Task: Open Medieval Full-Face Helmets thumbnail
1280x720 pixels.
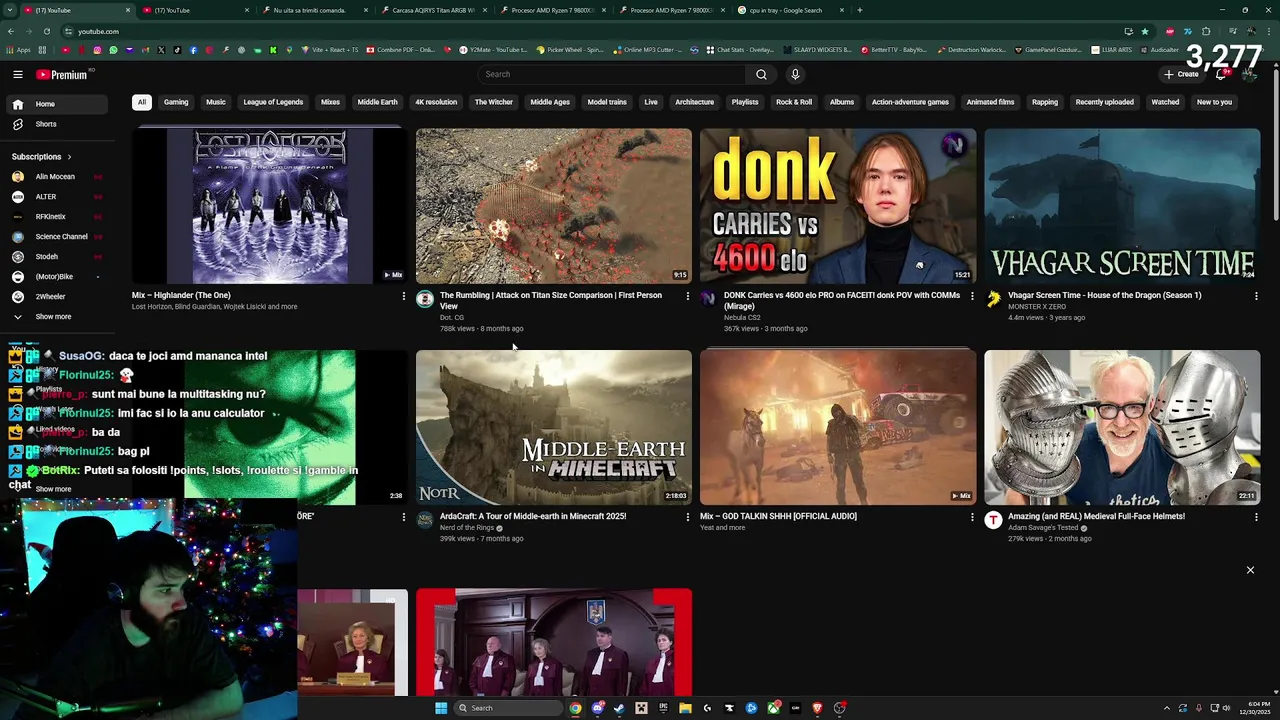Action: (x=1122, y=427)
